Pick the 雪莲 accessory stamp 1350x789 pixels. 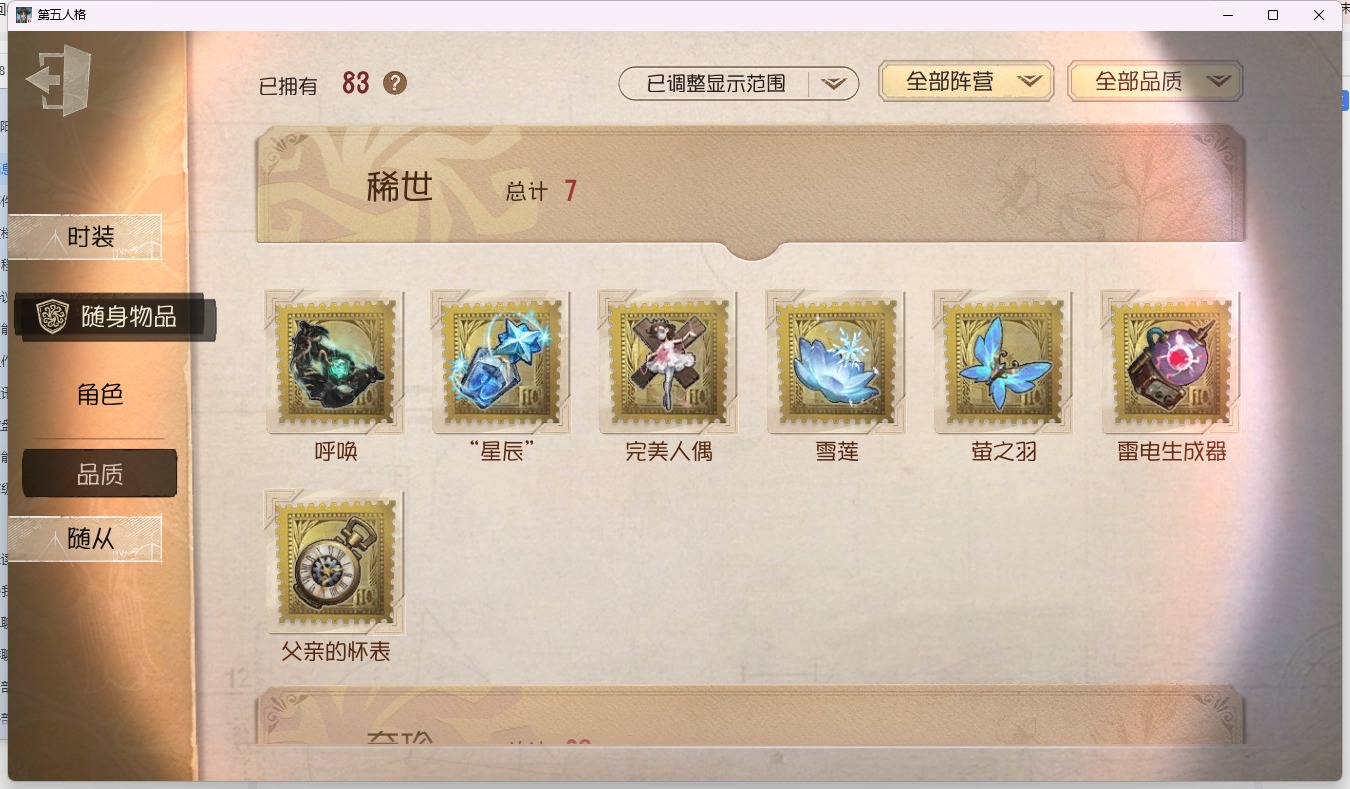click(x=836, y=362)
